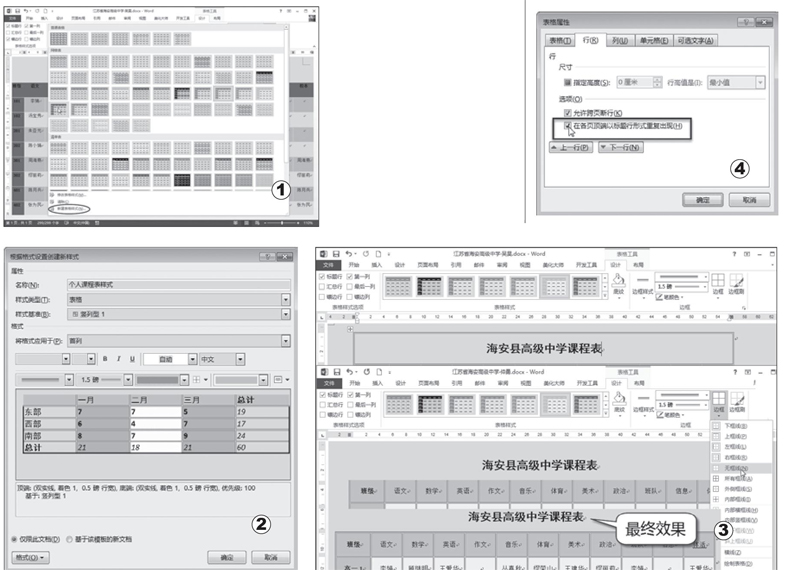The image size is (800, 570).
Task: Open the 单元格 tab in table properties
Action: (652, 40)
